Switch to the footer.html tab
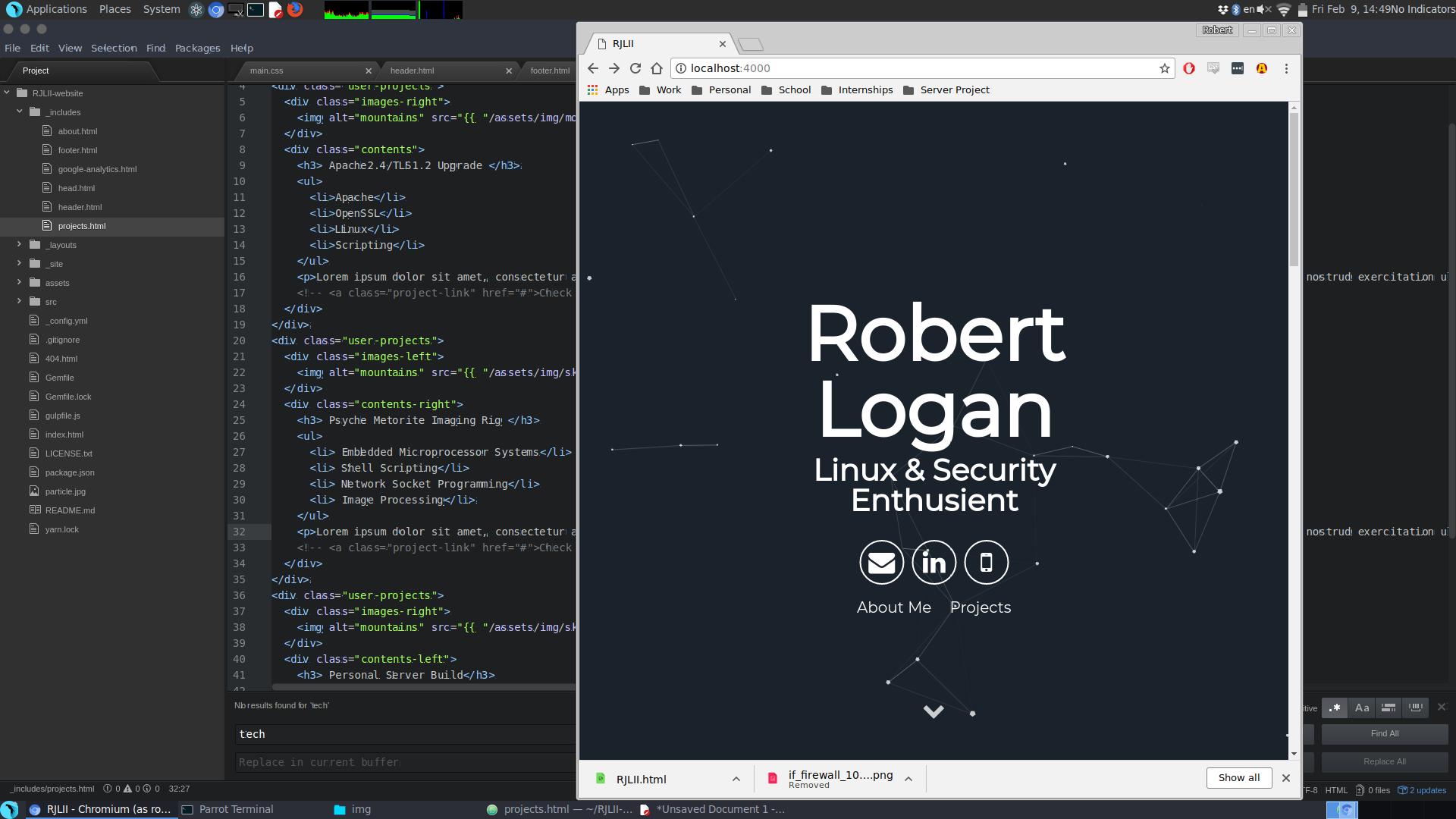The height and width of the screenshot is (819, 1456). click(x=549, y=71)
